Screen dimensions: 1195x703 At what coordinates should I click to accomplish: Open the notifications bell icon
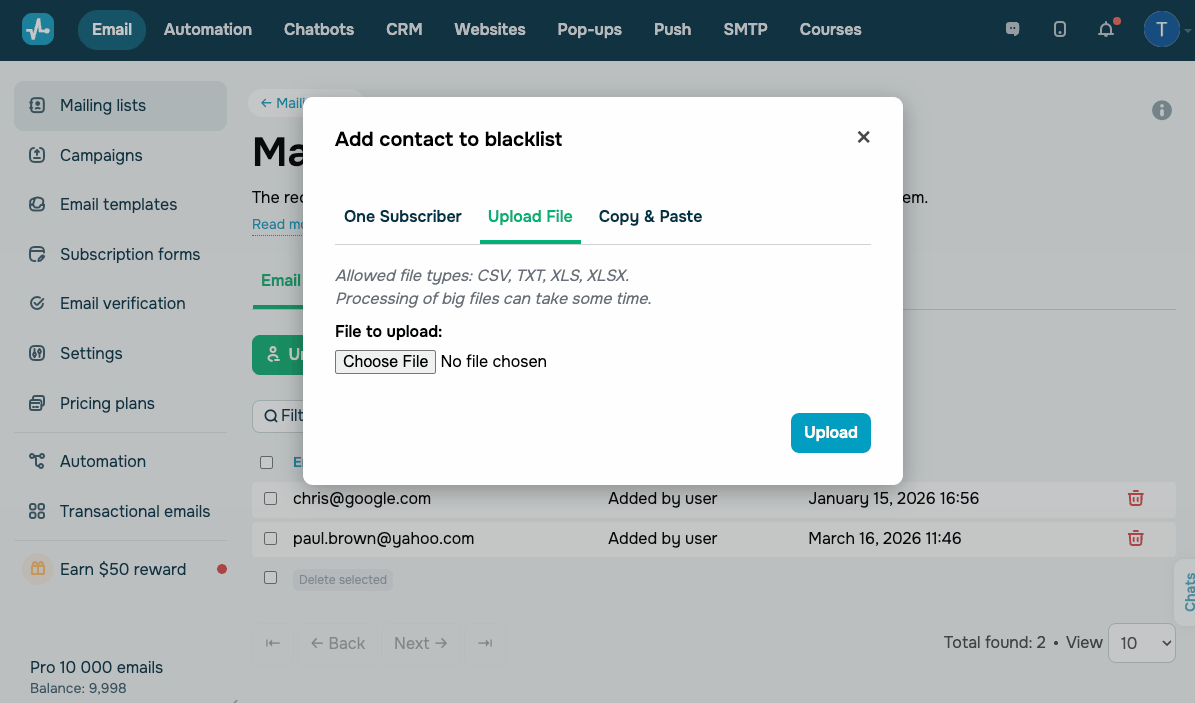1106,29
